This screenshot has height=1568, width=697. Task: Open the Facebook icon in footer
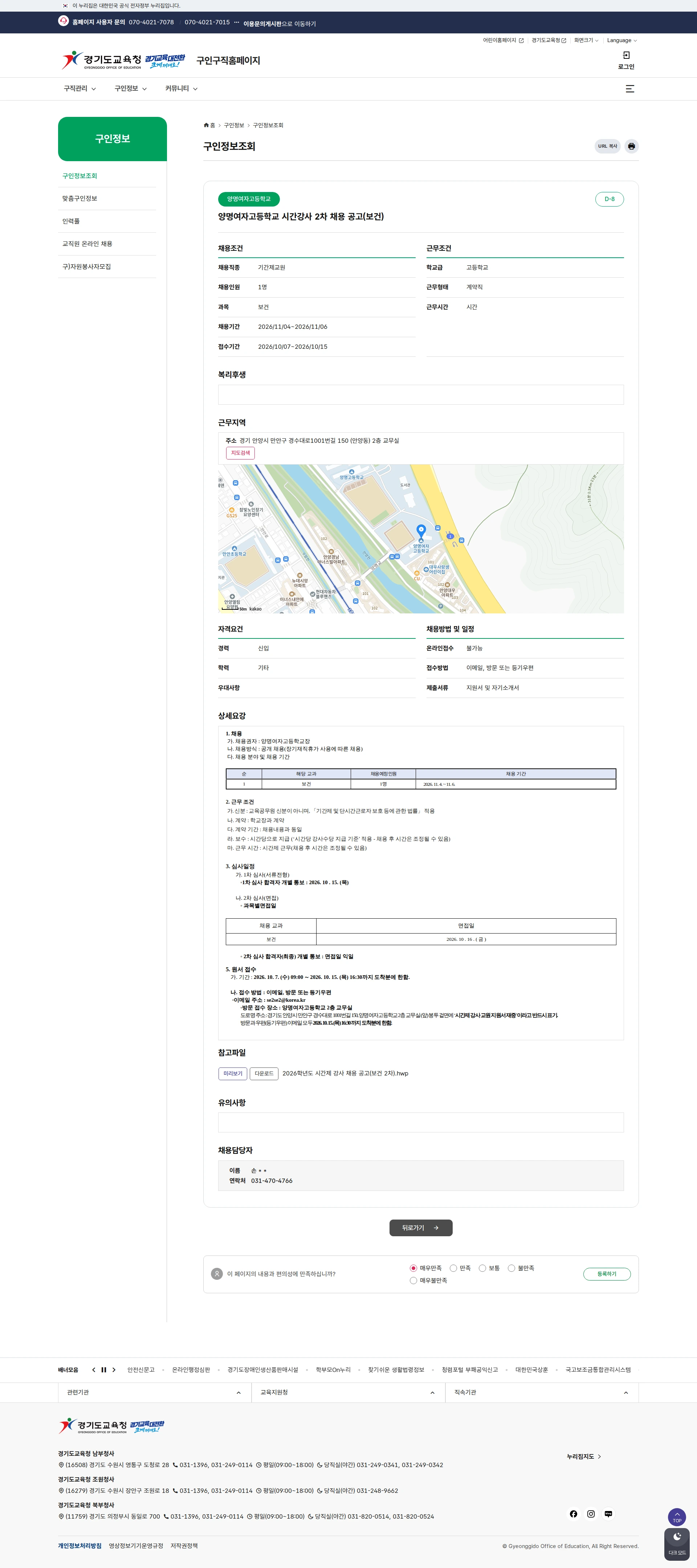[574, 1514]
